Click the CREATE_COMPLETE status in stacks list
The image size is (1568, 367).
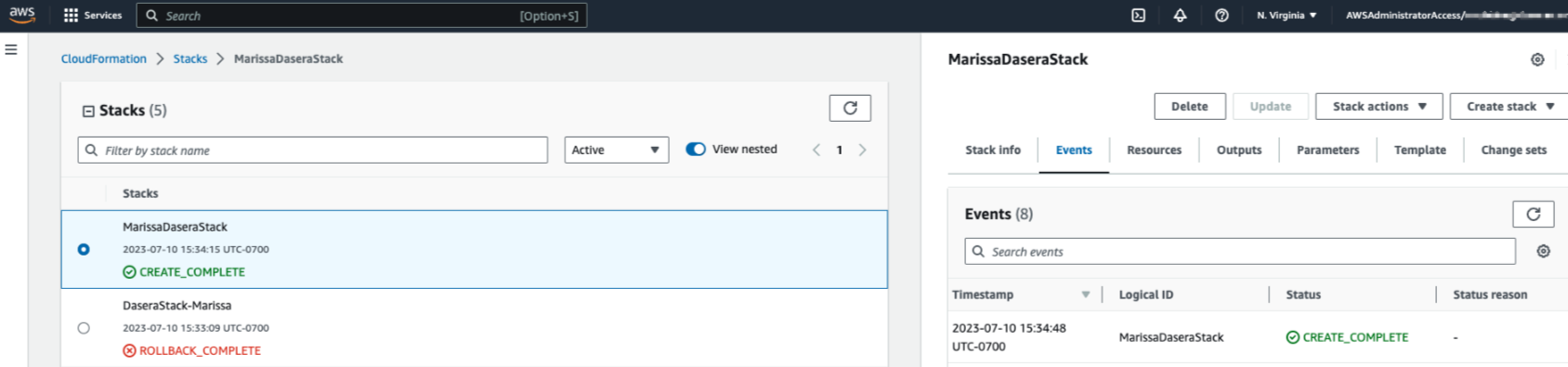point(192,272)
